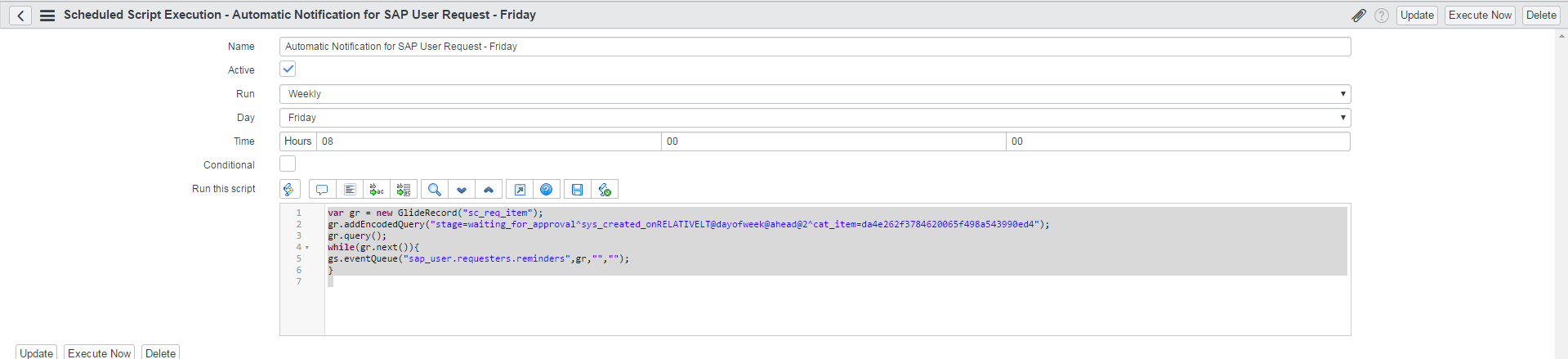Go back using the header arrow
This screenshot has height=359, width=1568.
20,16
